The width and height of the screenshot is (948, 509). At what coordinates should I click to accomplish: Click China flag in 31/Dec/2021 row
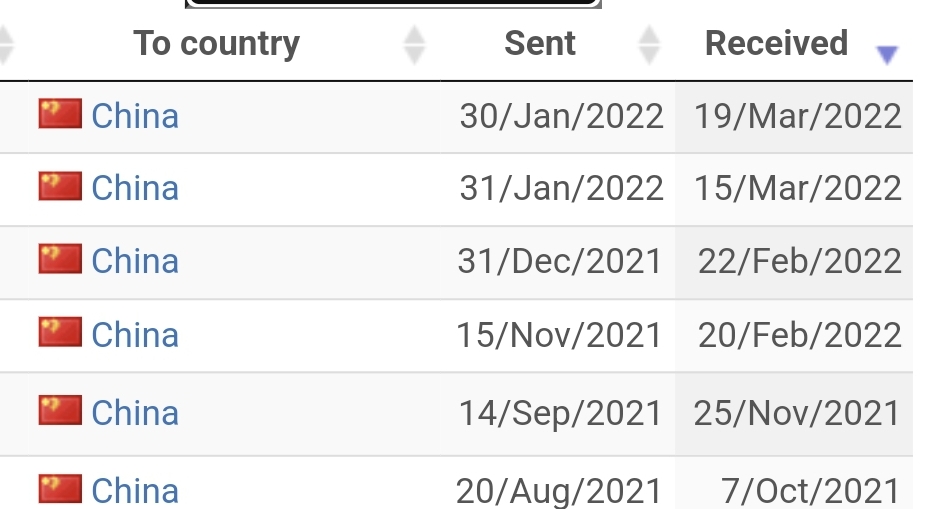tap(60, 259)
